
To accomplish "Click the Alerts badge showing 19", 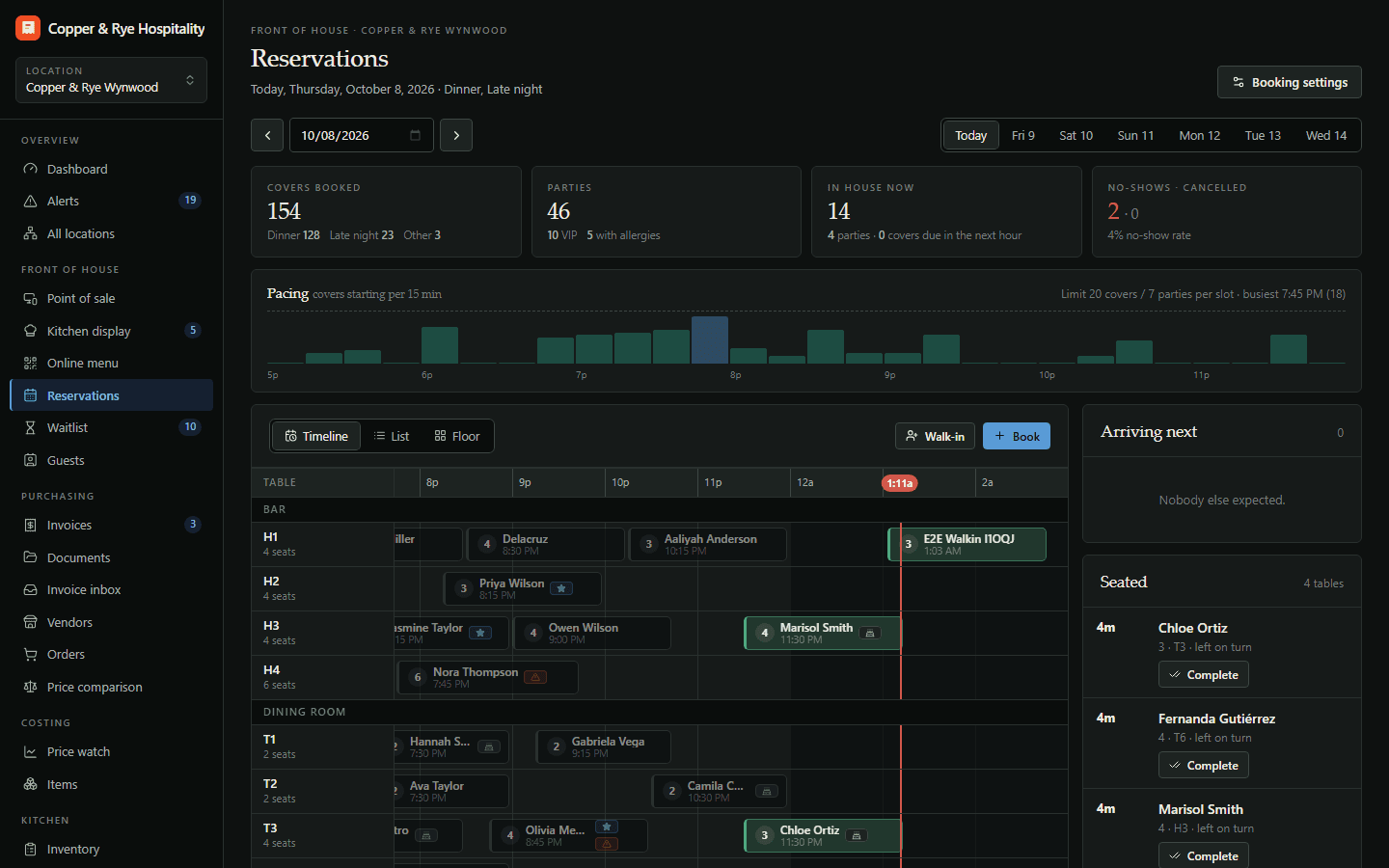I will tap(190, 201).
